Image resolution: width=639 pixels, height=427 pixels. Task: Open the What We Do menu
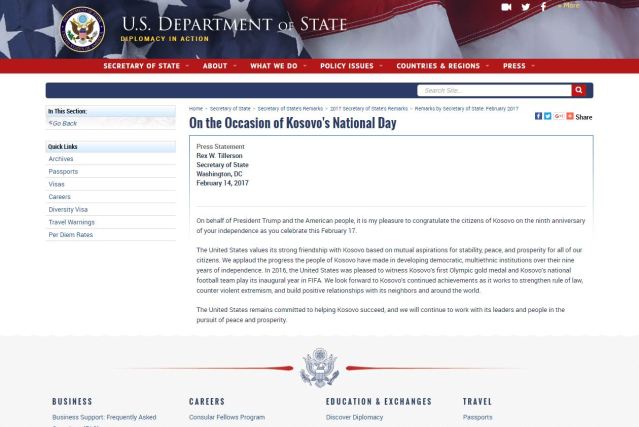[x=276, y=66]
